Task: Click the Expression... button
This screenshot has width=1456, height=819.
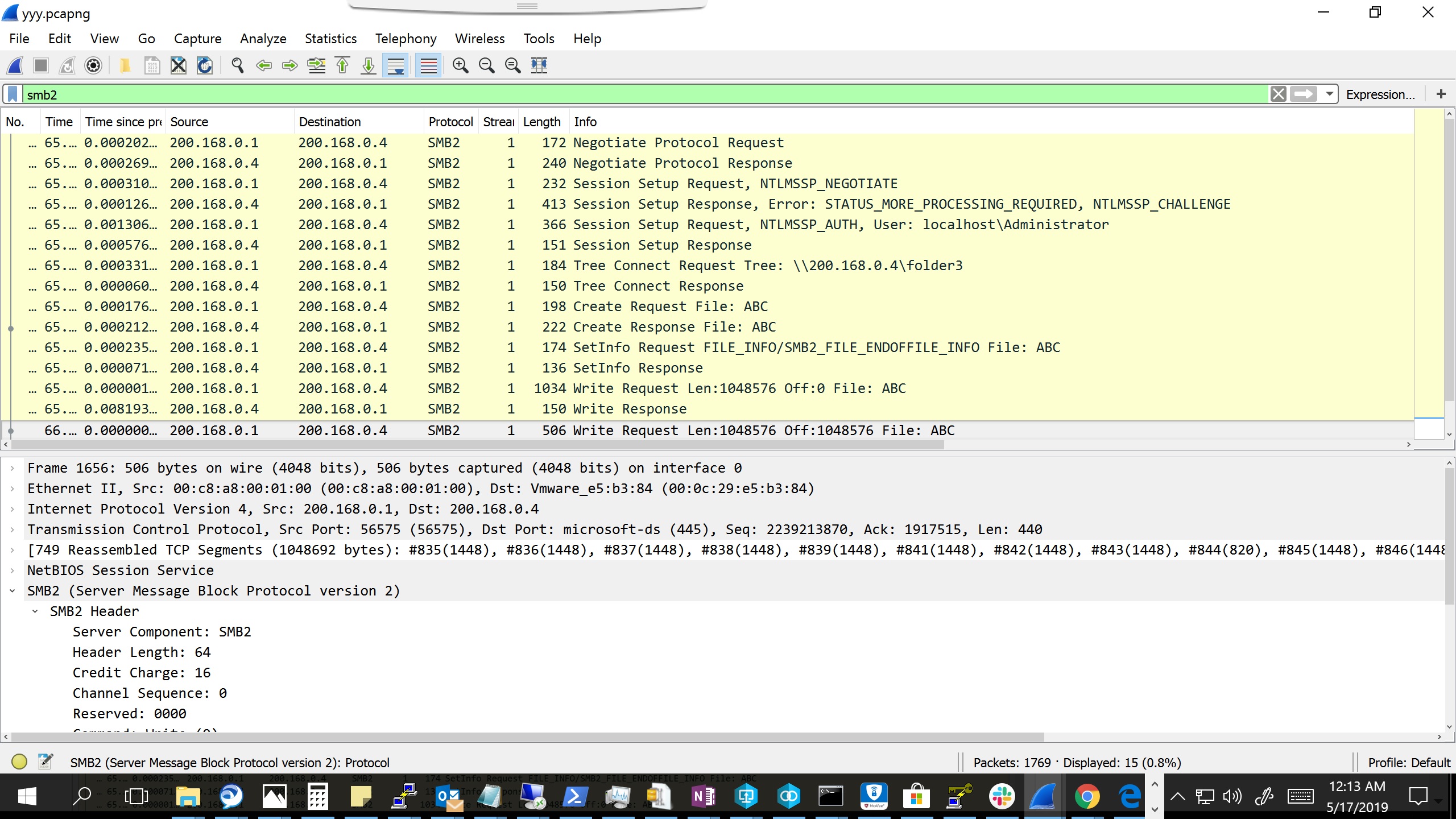Action: [1380, 94]
